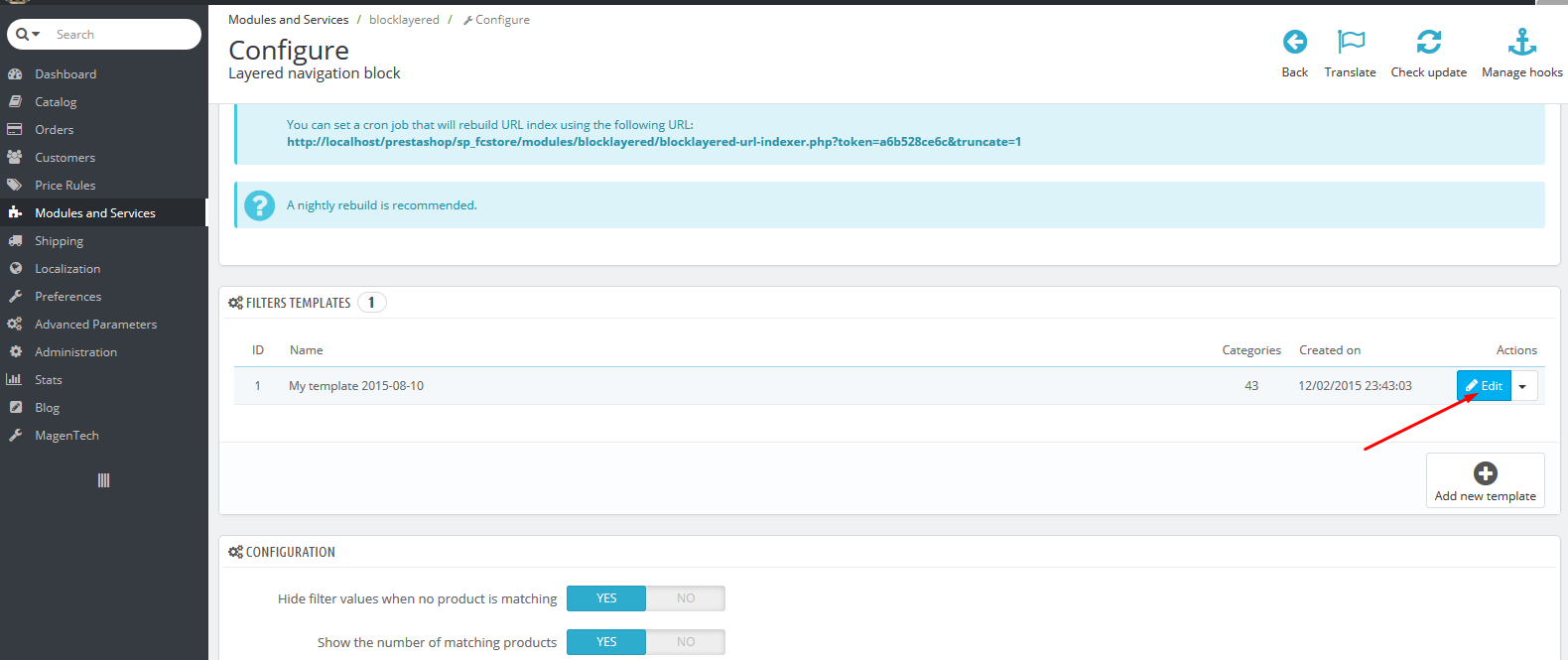Click template name My template 2015-08-10
This screenshot has height=660, width=1568.
tap(356, 386)
